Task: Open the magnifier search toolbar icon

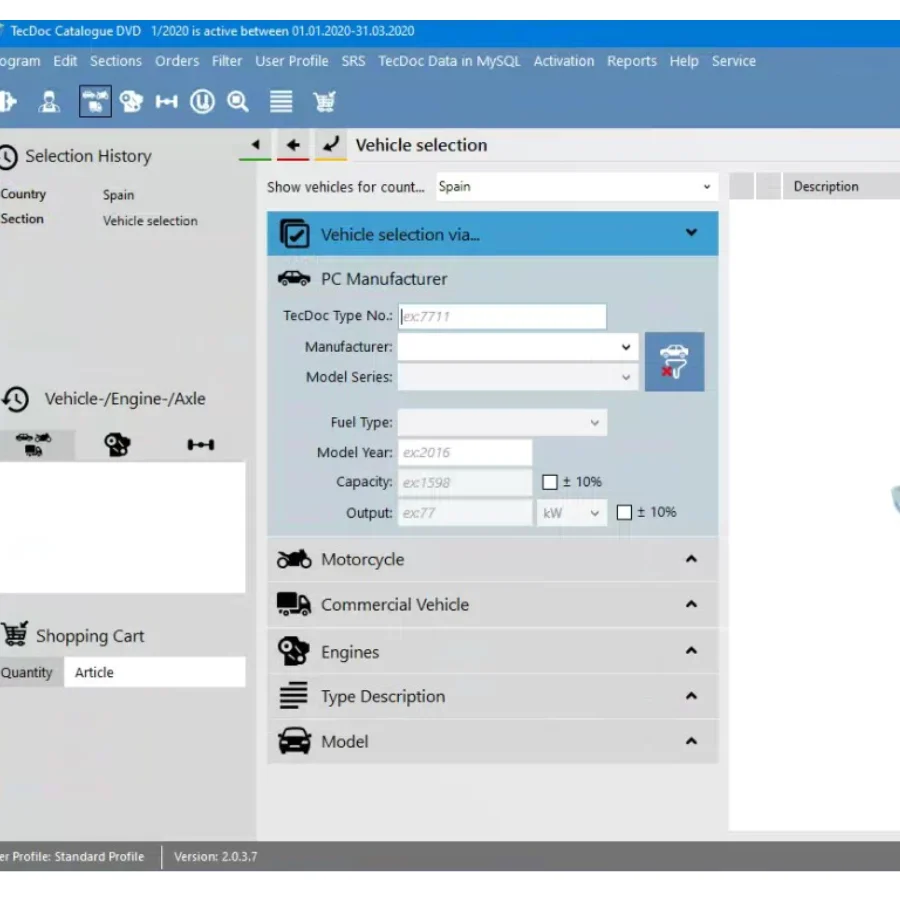Action: point(238,102)
